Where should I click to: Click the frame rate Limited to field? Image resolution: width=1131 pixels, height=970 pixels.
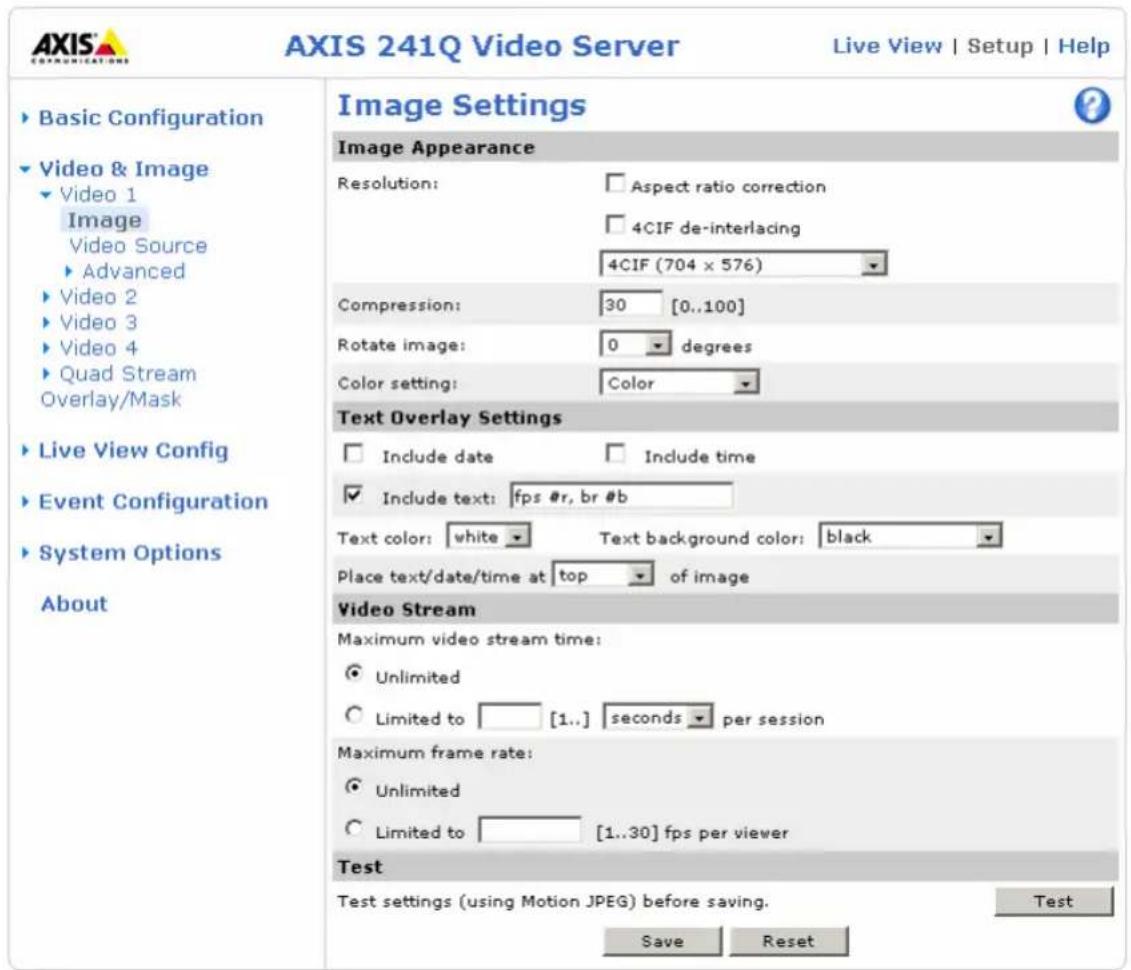click(x=530, y=830)
